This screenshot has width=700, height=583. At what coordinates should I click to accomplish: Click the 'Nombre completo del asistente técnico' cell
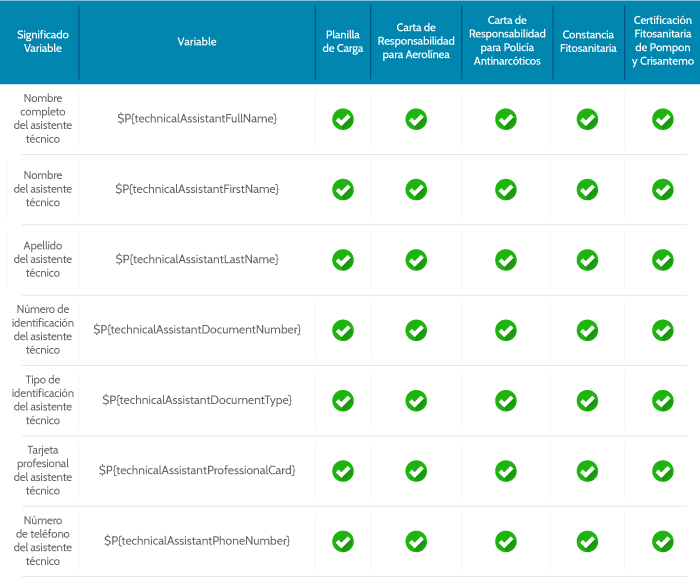[x=43, y=118]
